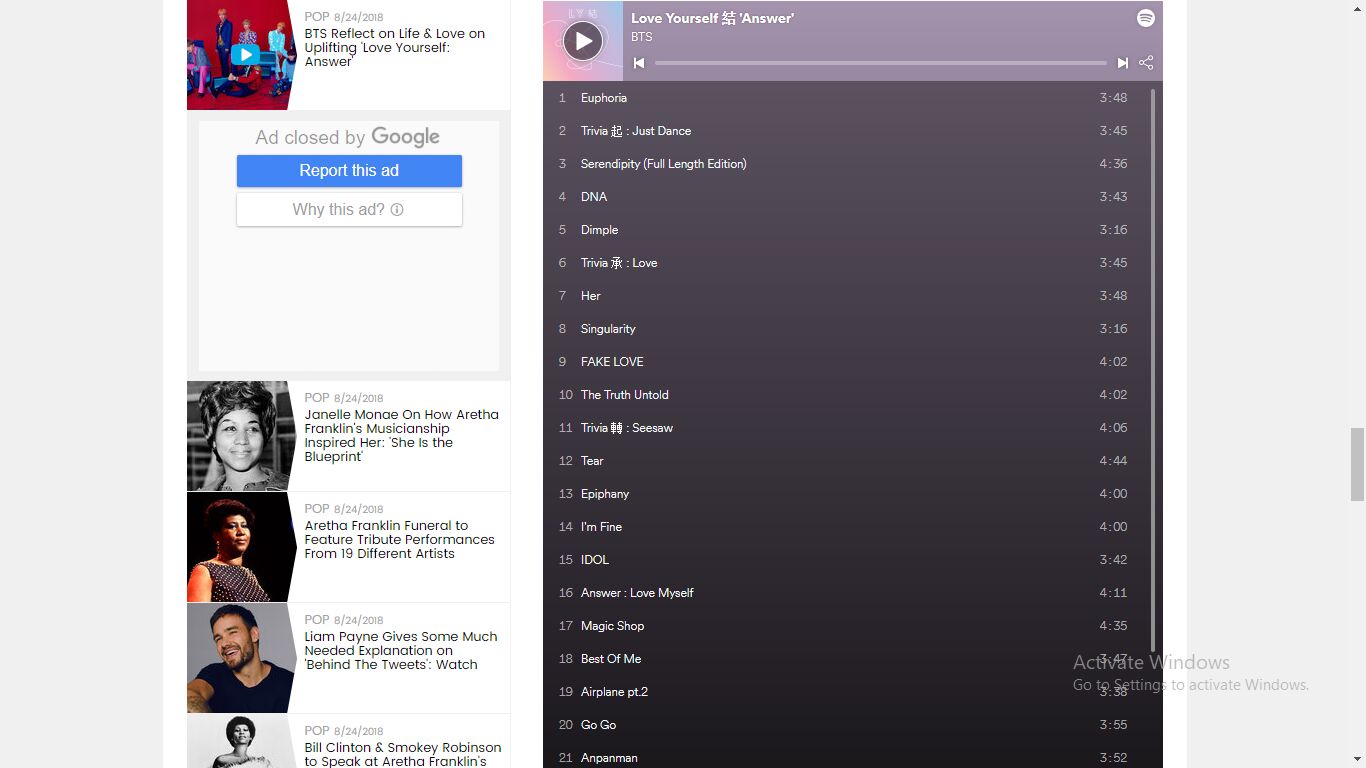Viewport: 1366px width, 768px height.
Task: Click the Love Yourself 'Answer' album title
Action: pyautogui.click(x=712, y=18)
